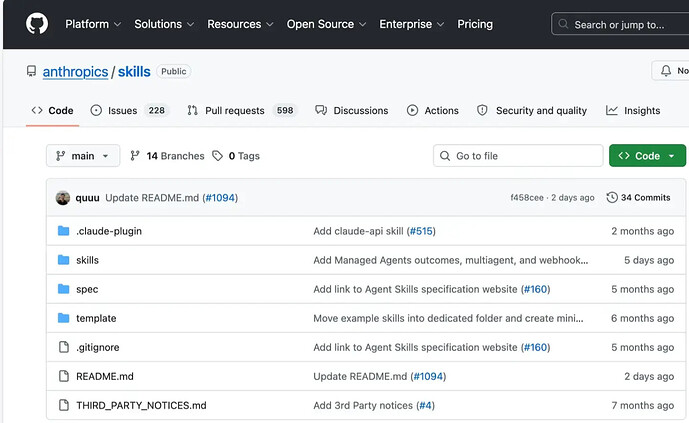Open #1094 link in the README.md row

[428, 376]
